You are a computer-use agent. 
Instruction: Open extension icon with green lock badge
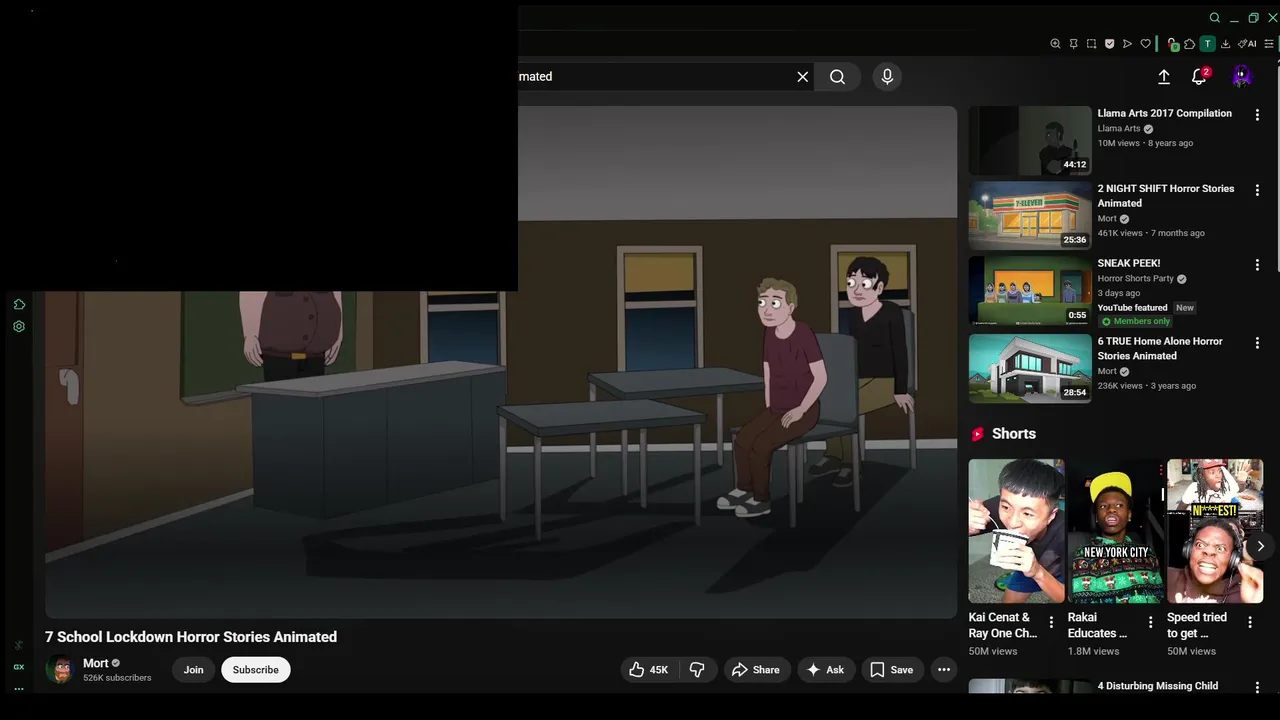click(1172, 44)
